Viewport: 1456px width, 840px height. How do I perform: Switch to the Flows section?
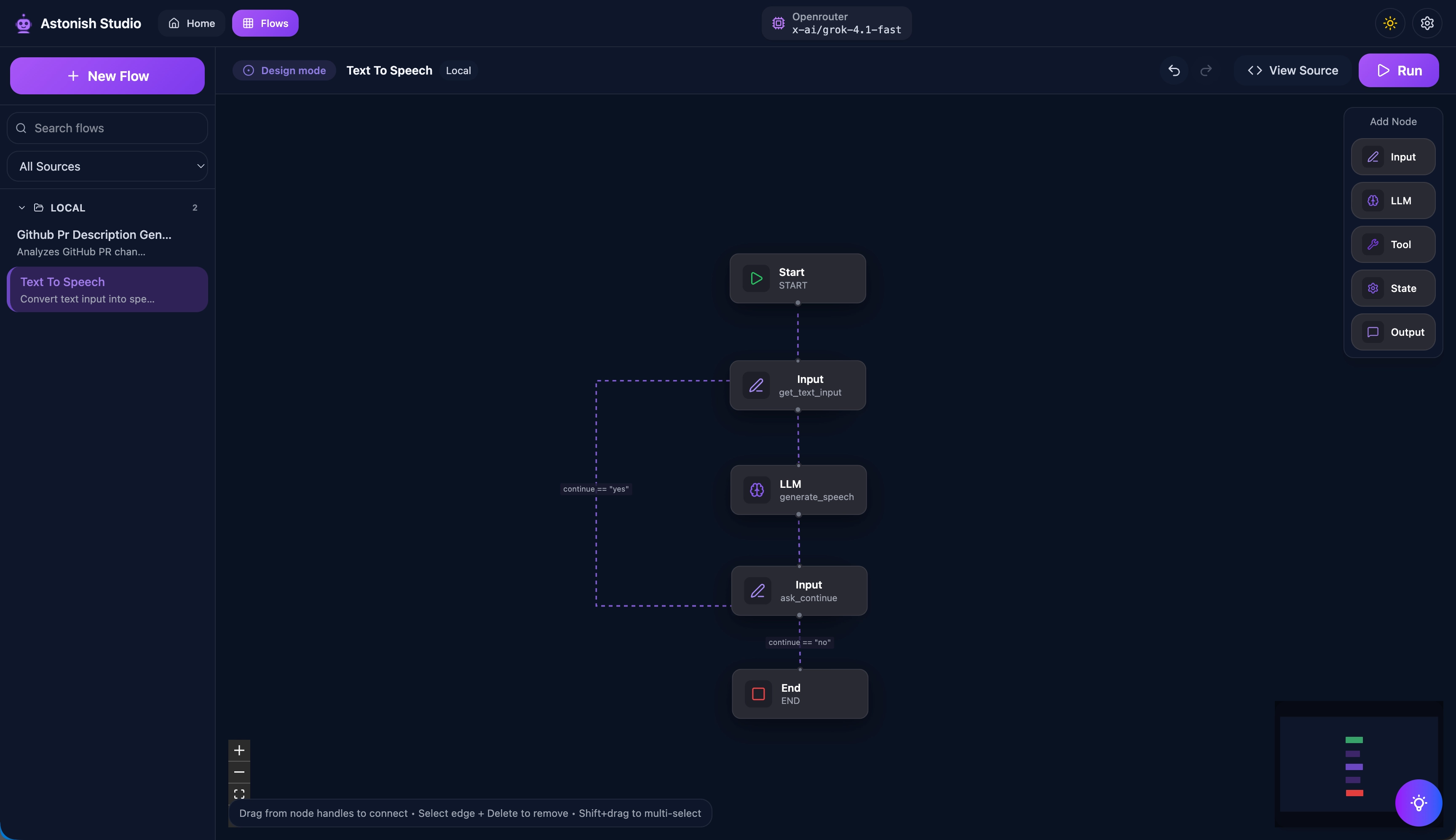tap(265, 23)
